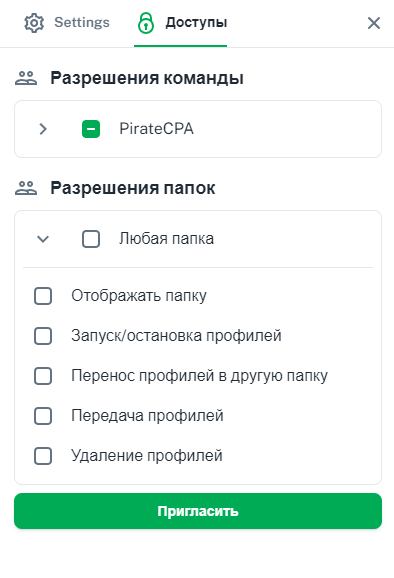The height and width of the screenshot is (578, 394).
Task: Check the Любая папка checkbox
Action: [91, 239]
